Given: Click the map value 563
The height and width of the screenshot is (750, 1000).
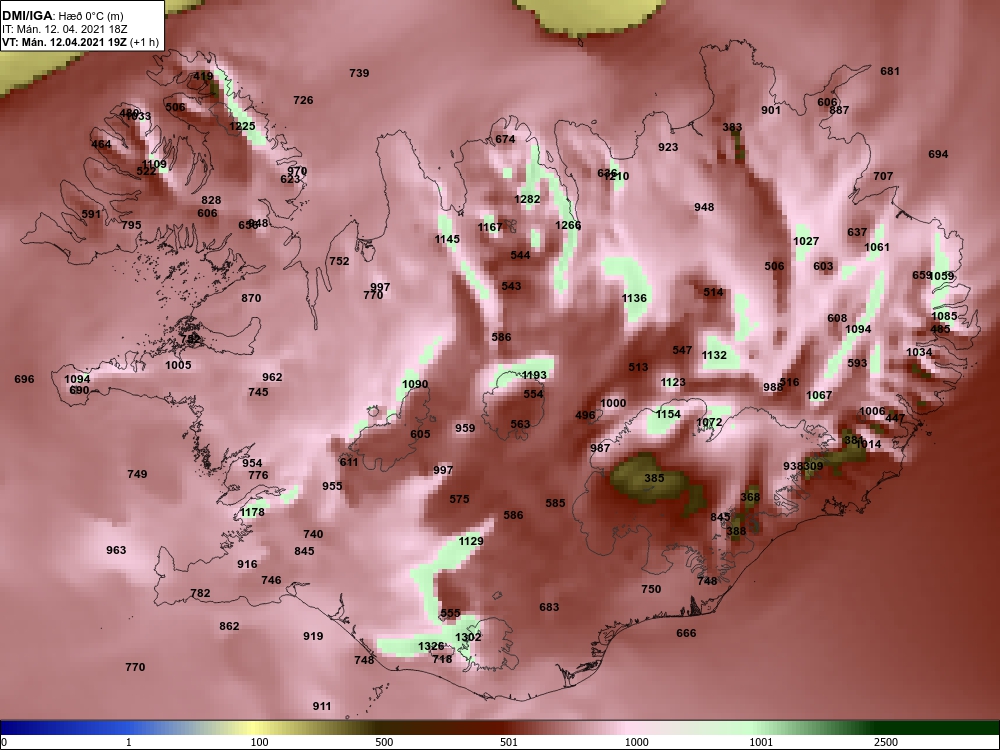Looking at the screenshot, I should click(520, 424).
